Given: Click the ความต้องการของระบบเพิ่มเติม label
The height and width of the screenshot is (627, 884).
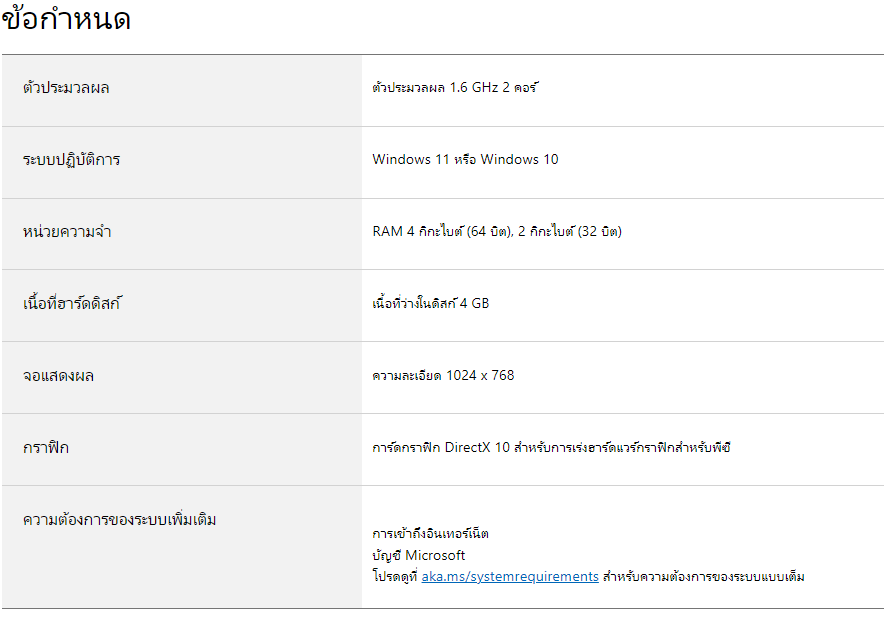Looking at the screenshot, I should point(119,520).
